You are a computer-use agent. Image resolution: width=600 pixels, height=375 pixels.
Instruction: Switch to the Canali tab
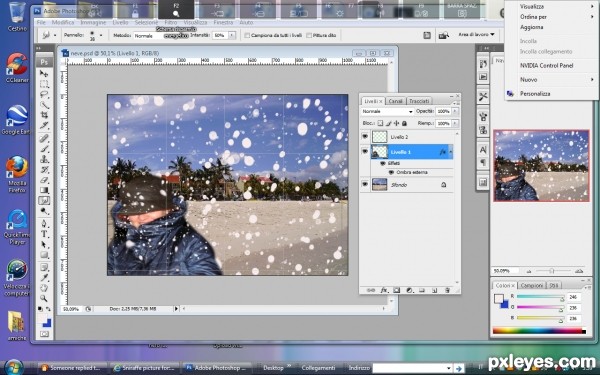pyautogui.click(x=395, y=101)
